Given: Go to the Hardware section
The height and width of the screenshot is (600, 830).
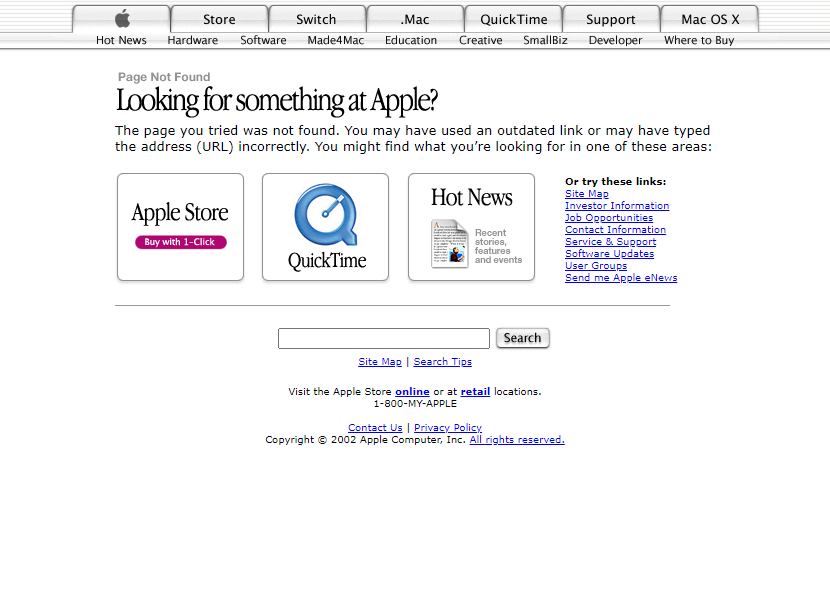Looking at the screenshot, I should tap(193, 40).
